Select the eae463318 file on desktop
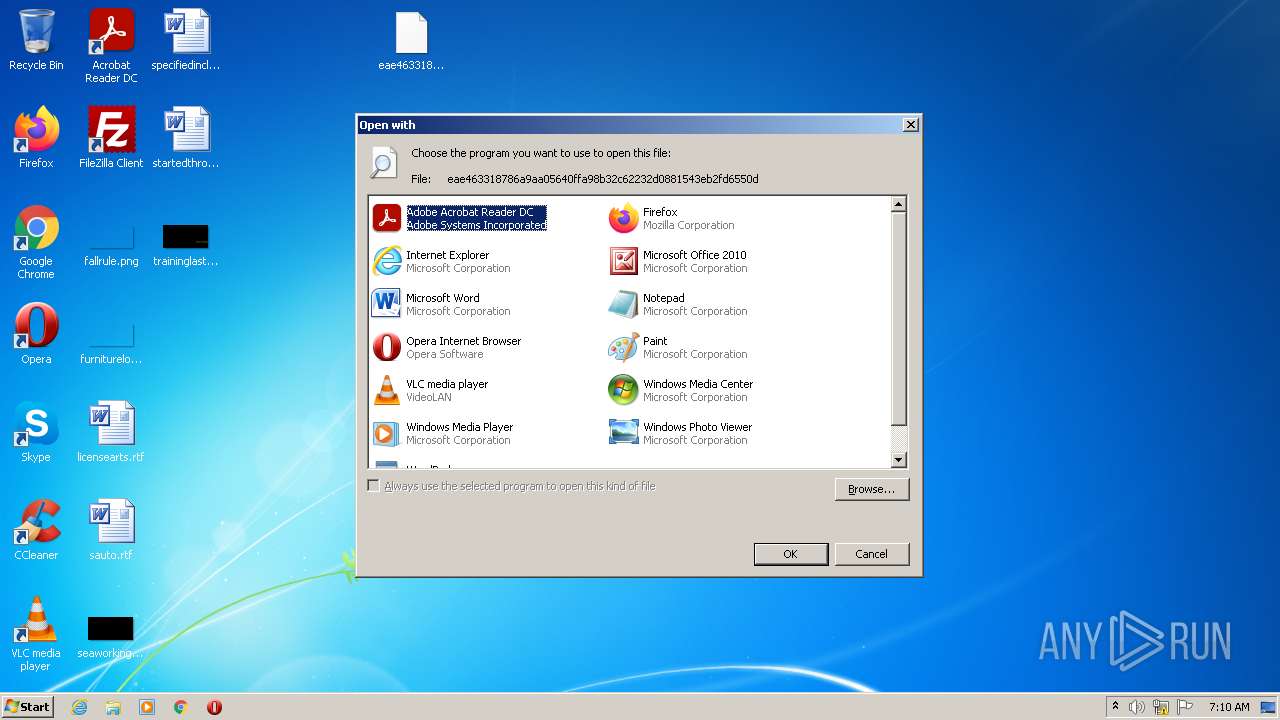Screen dimensions: 1280x720 [x=411, y=42]
